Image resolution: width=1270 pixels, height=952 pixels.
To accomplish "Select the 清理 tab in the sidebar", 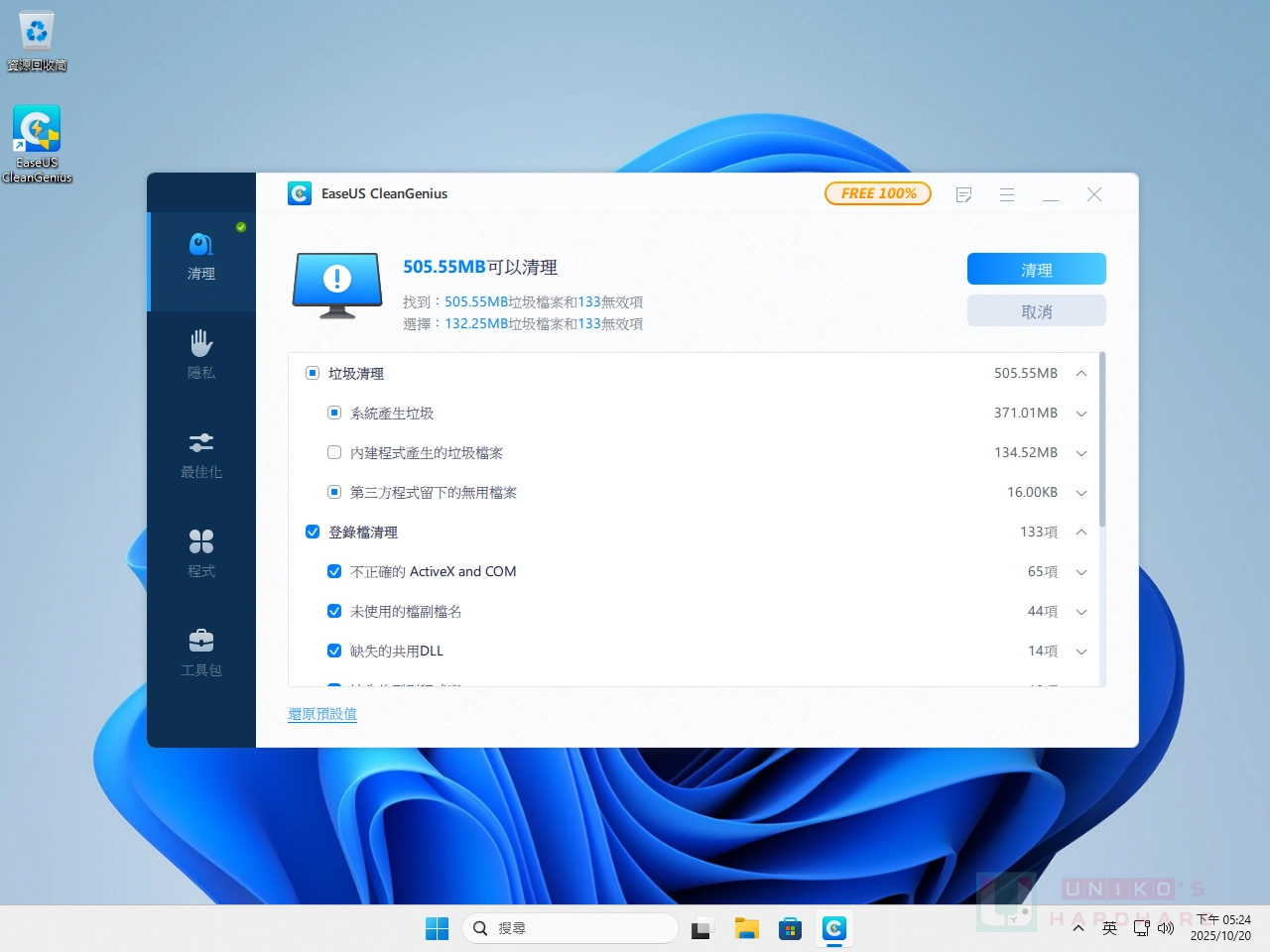I will [x=201, y=256].
